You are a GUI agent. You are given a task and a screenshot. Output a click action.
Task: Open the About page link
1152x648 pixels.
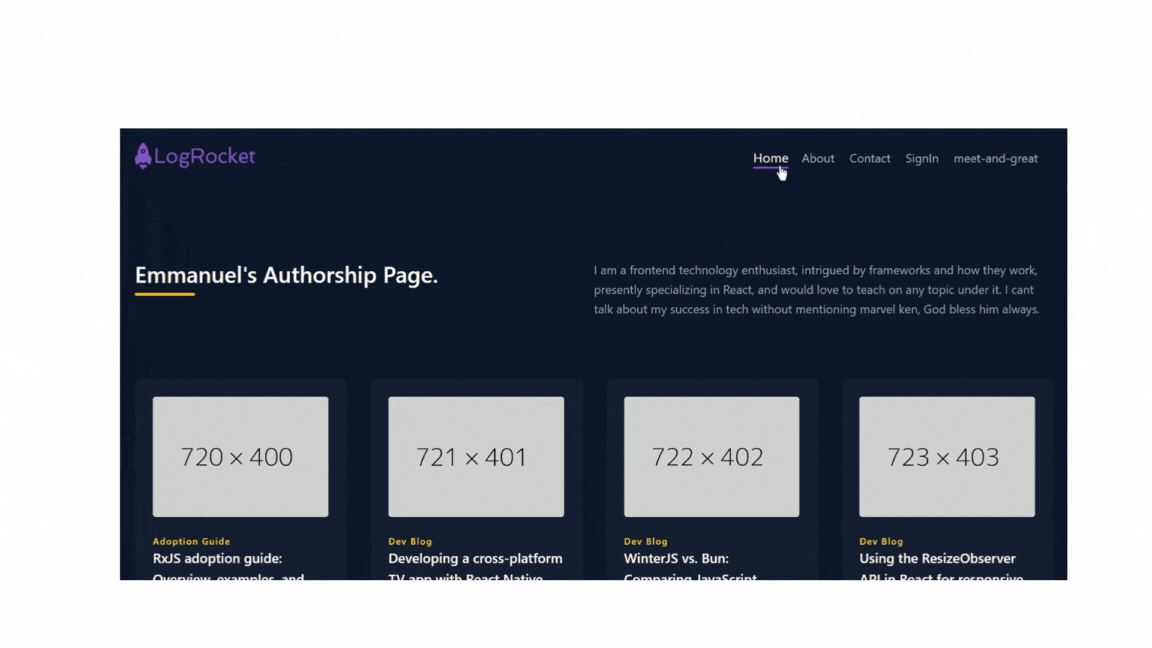(817, 158)
